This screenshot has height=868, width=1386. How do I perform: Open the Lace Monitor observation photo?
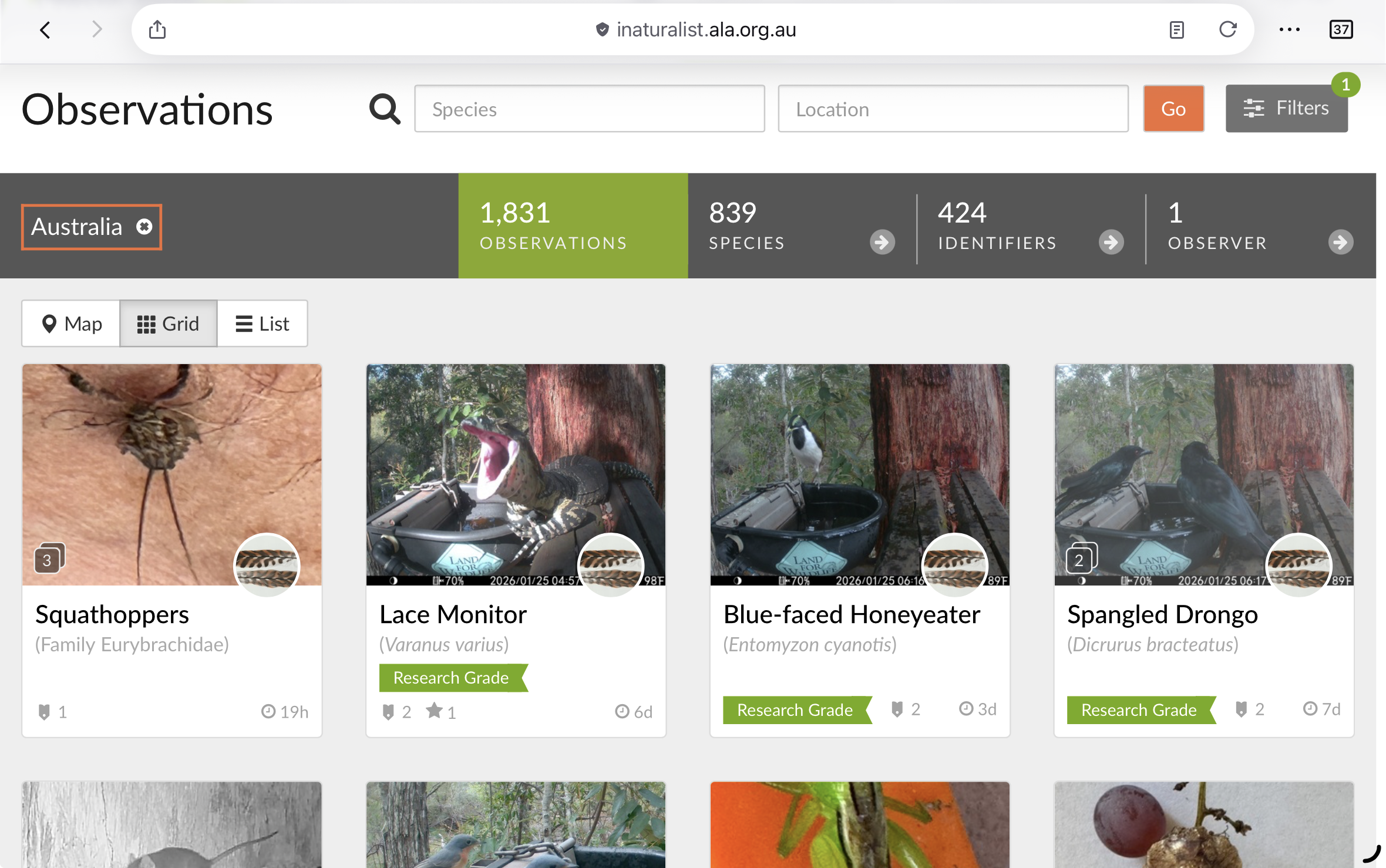tap(516, 475)
